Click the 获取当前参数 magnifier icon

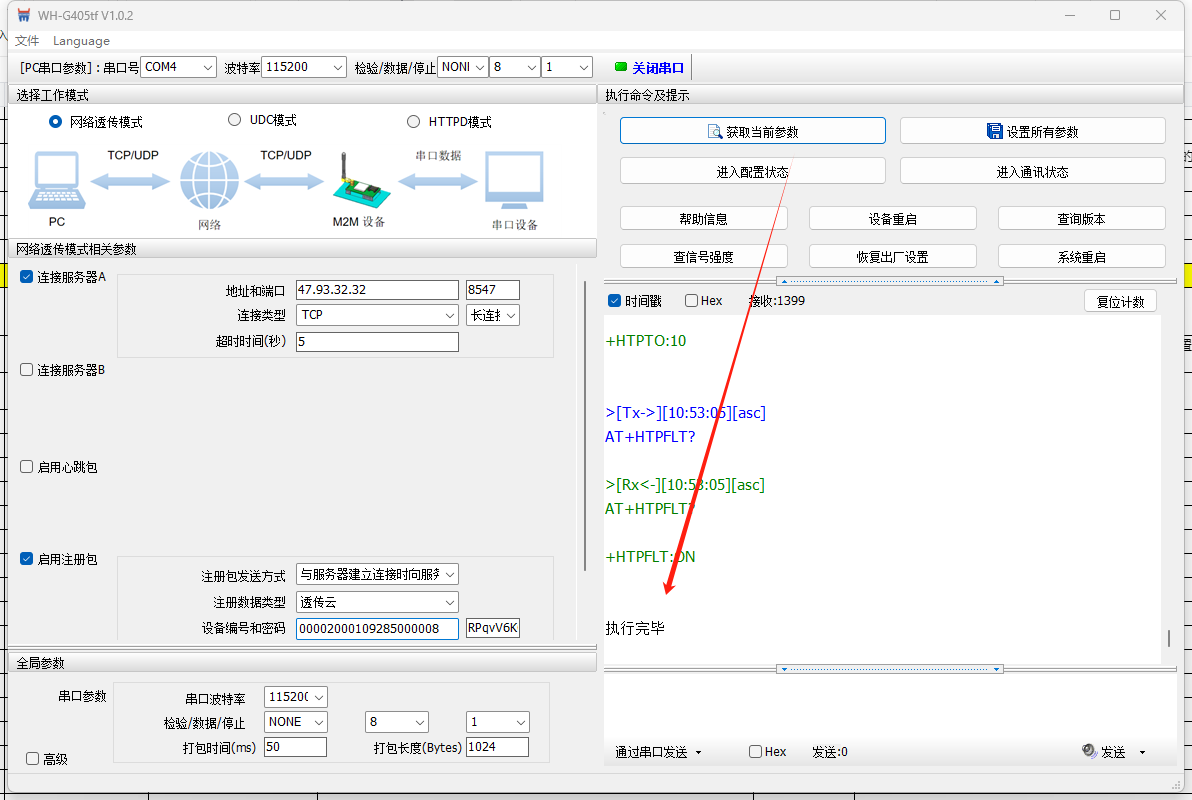(x=715, y=132)
